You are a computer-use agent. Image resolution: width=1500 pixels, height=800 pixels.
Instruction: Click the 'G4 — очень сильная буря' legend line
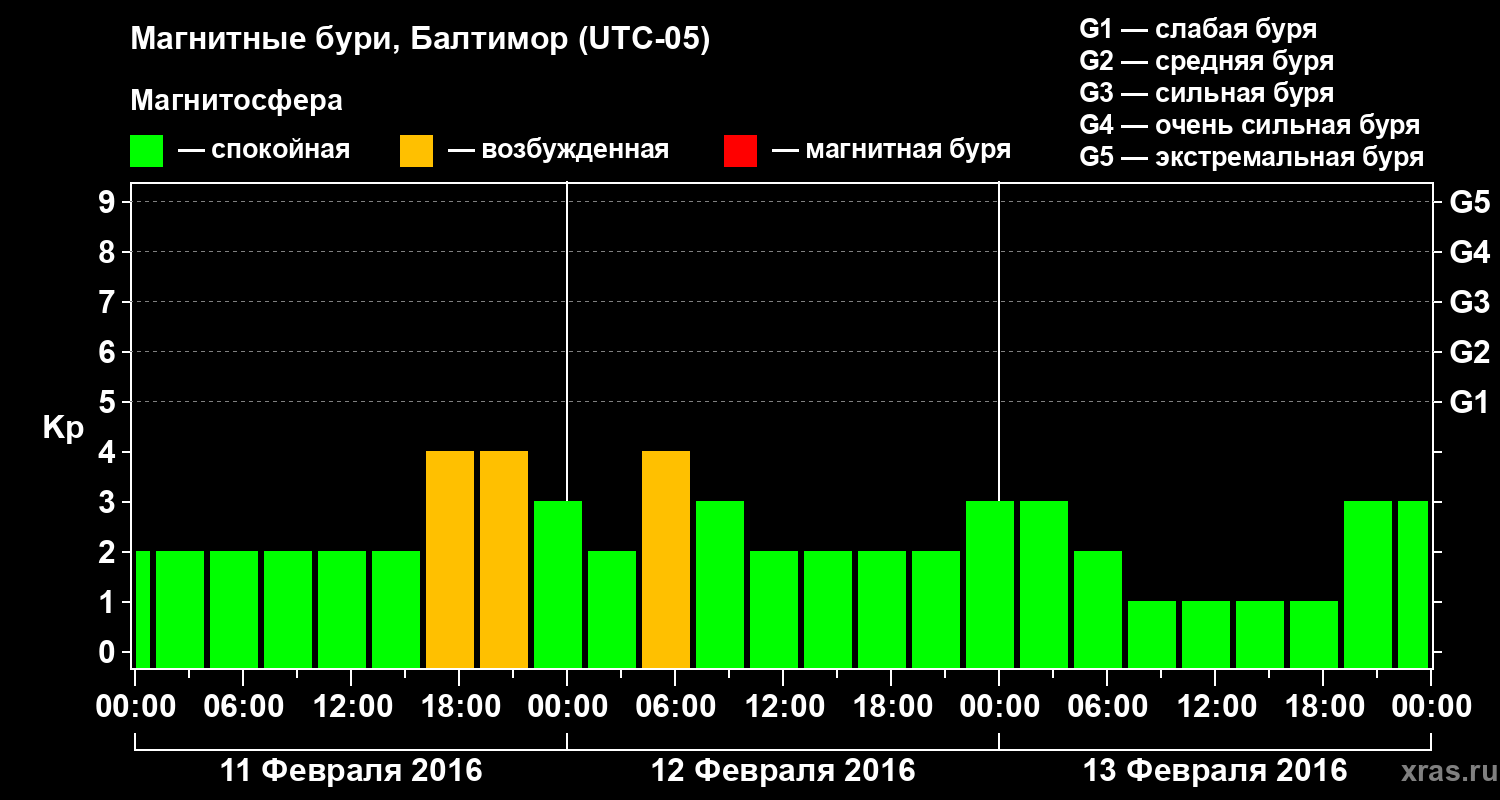[x=1250, y=125]
